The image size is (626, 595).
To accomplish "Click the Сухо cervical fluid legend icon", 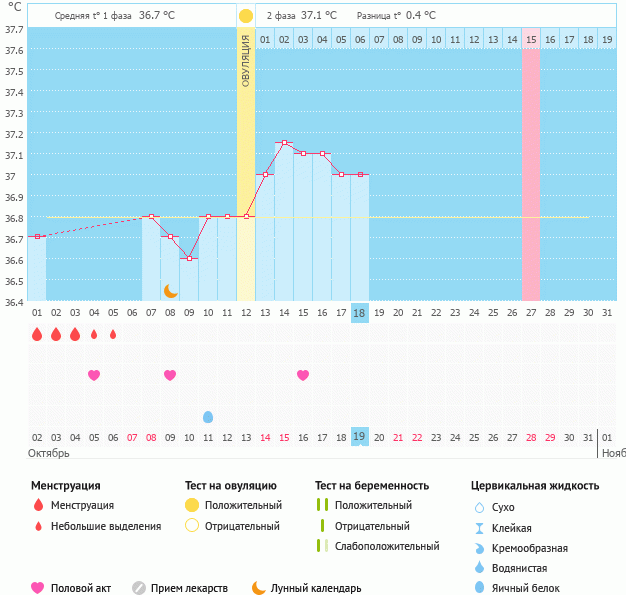I will [x=479, y=508].
